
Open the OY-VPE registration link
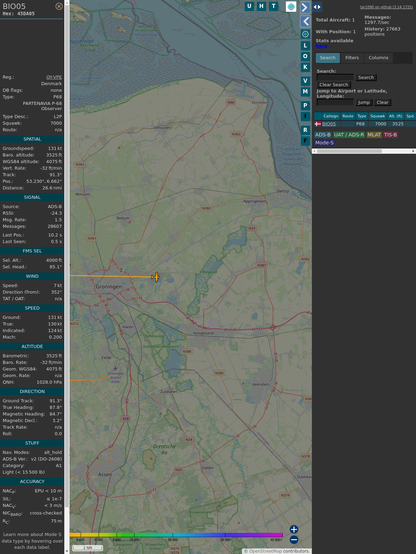(54, 77)
